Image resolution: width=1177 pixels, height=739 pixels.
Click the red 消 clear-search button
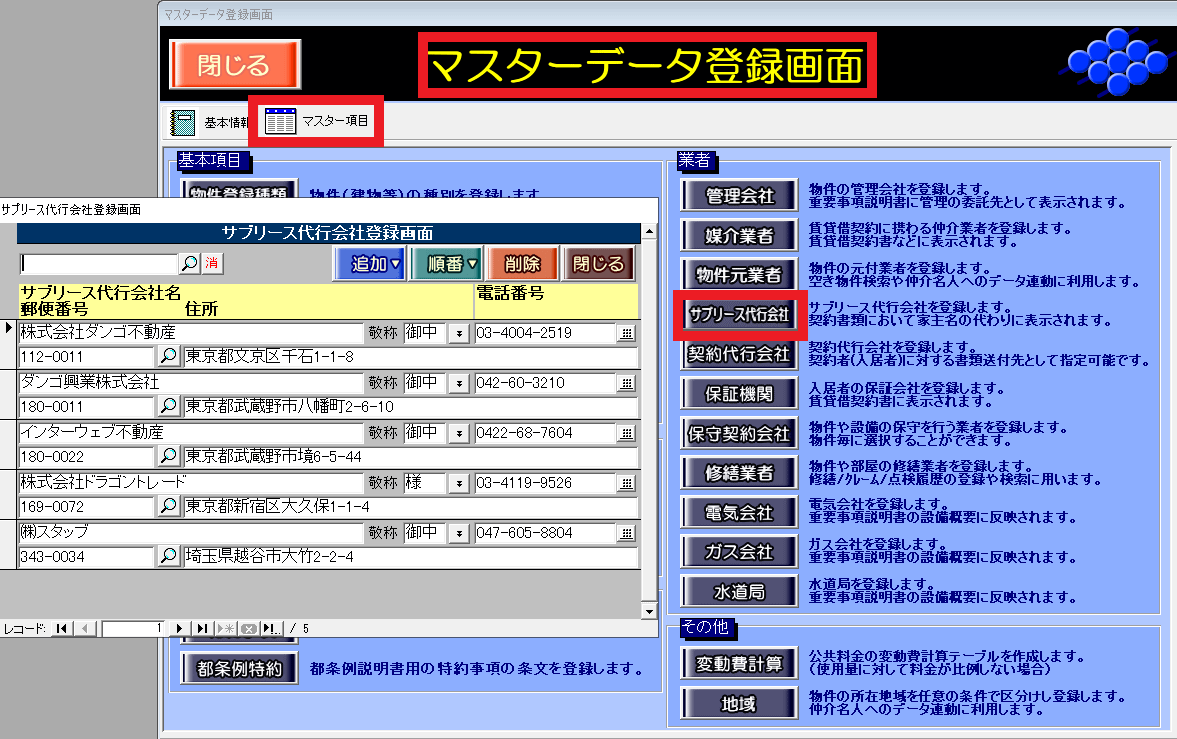(x=211, y=263)
